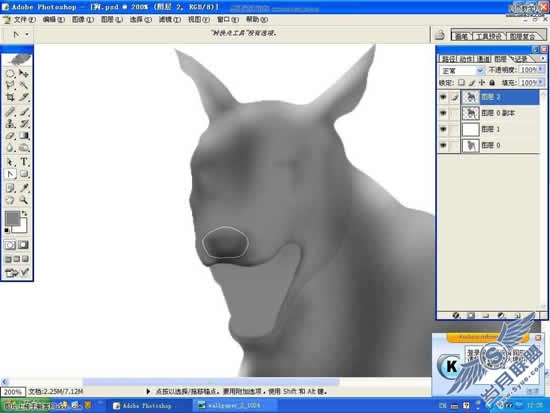
Task: Select the Move tool arrow
Action: (24, 73)
